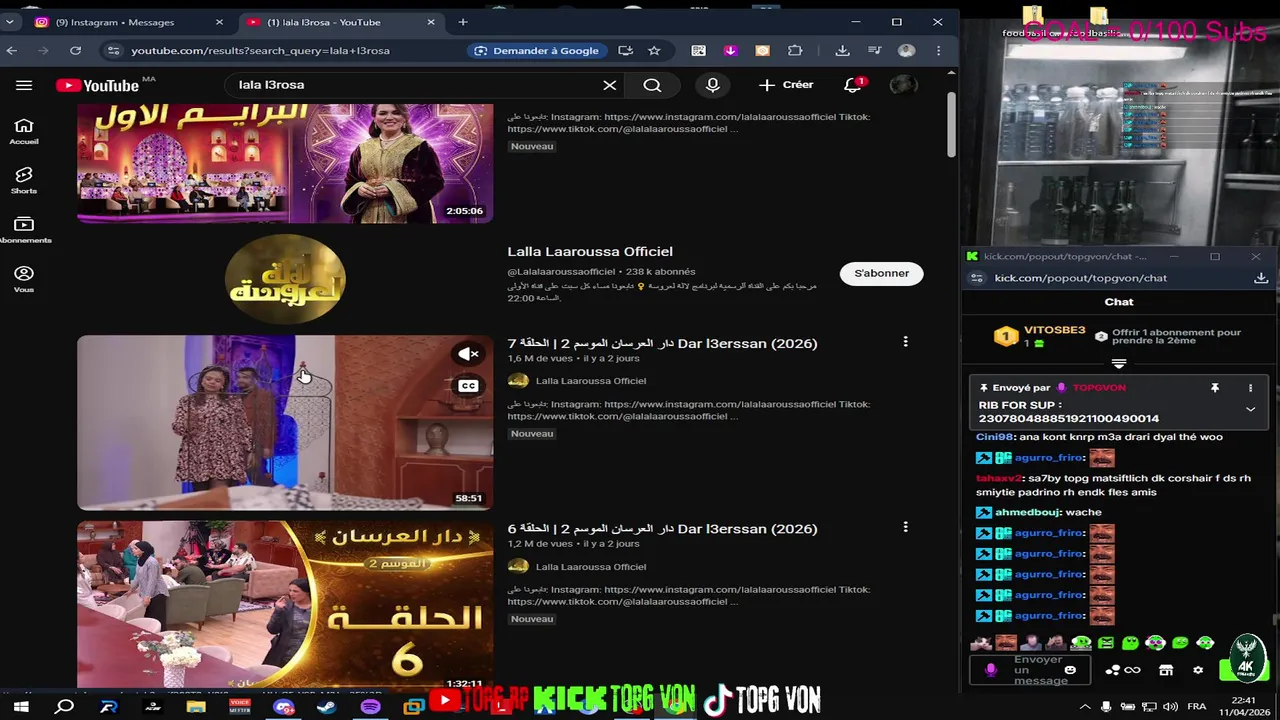Open the YouTube account avatar menu

pyautogui.click(x=903, y=85)
